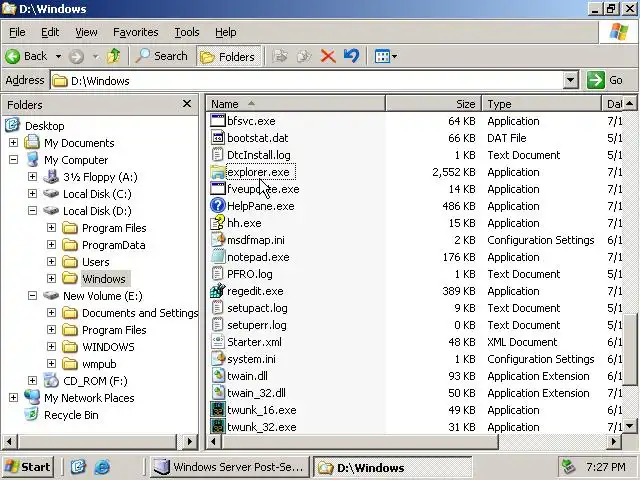Click the Recycle Bin icon in tree

coord(31,415)
